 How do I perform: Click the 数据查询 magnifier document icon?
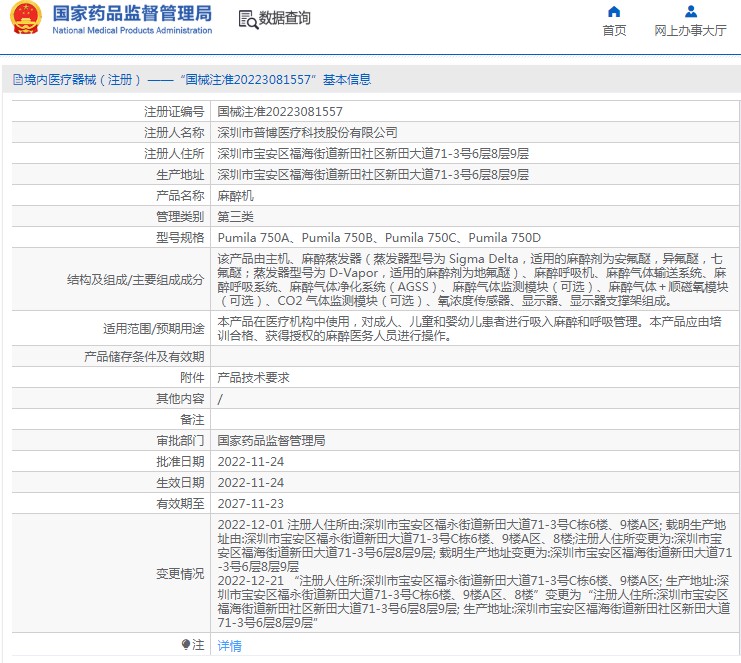point(247,19)
